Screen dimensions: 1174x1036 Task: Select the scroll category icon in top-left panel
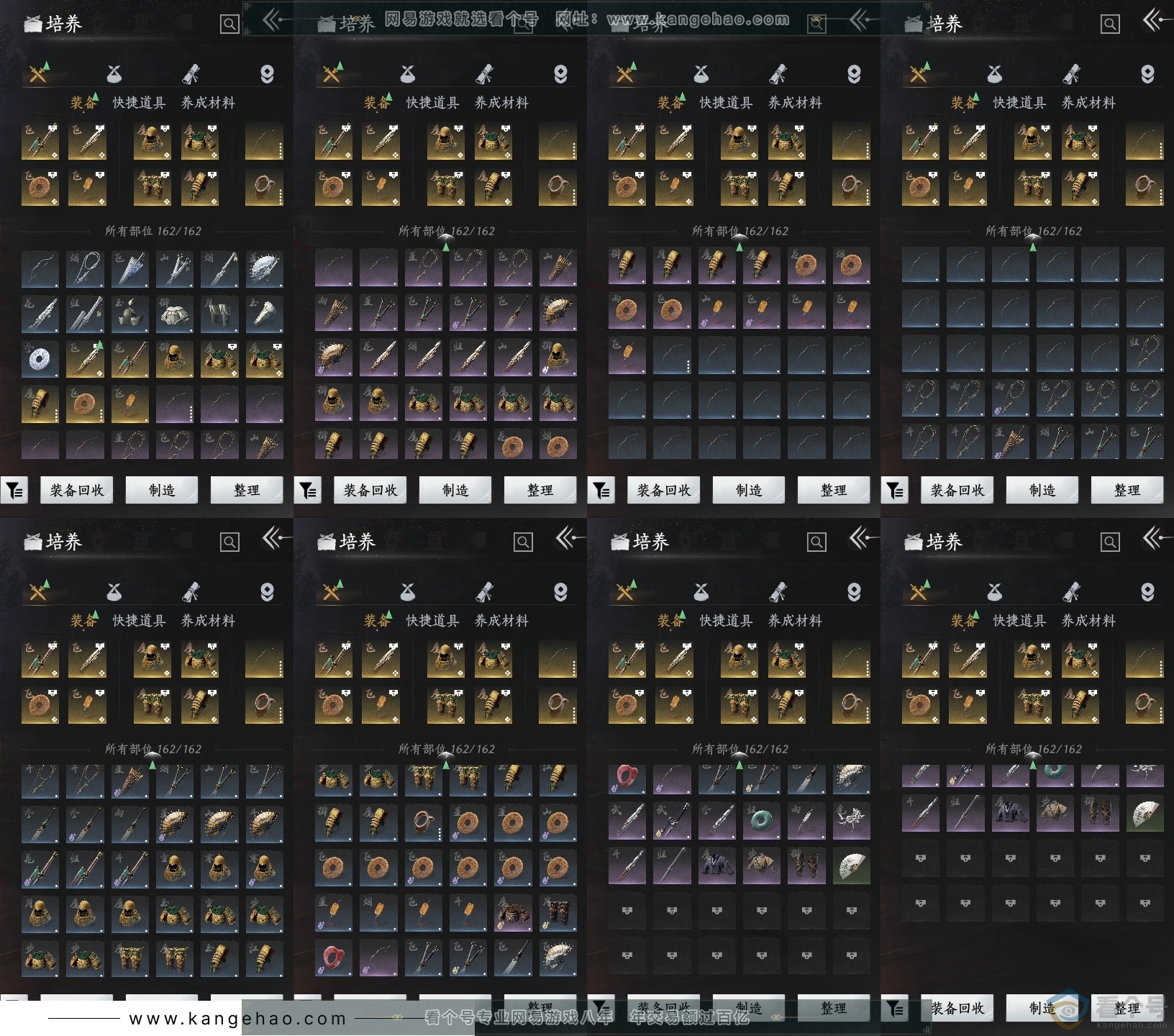[x=191, y=73]
